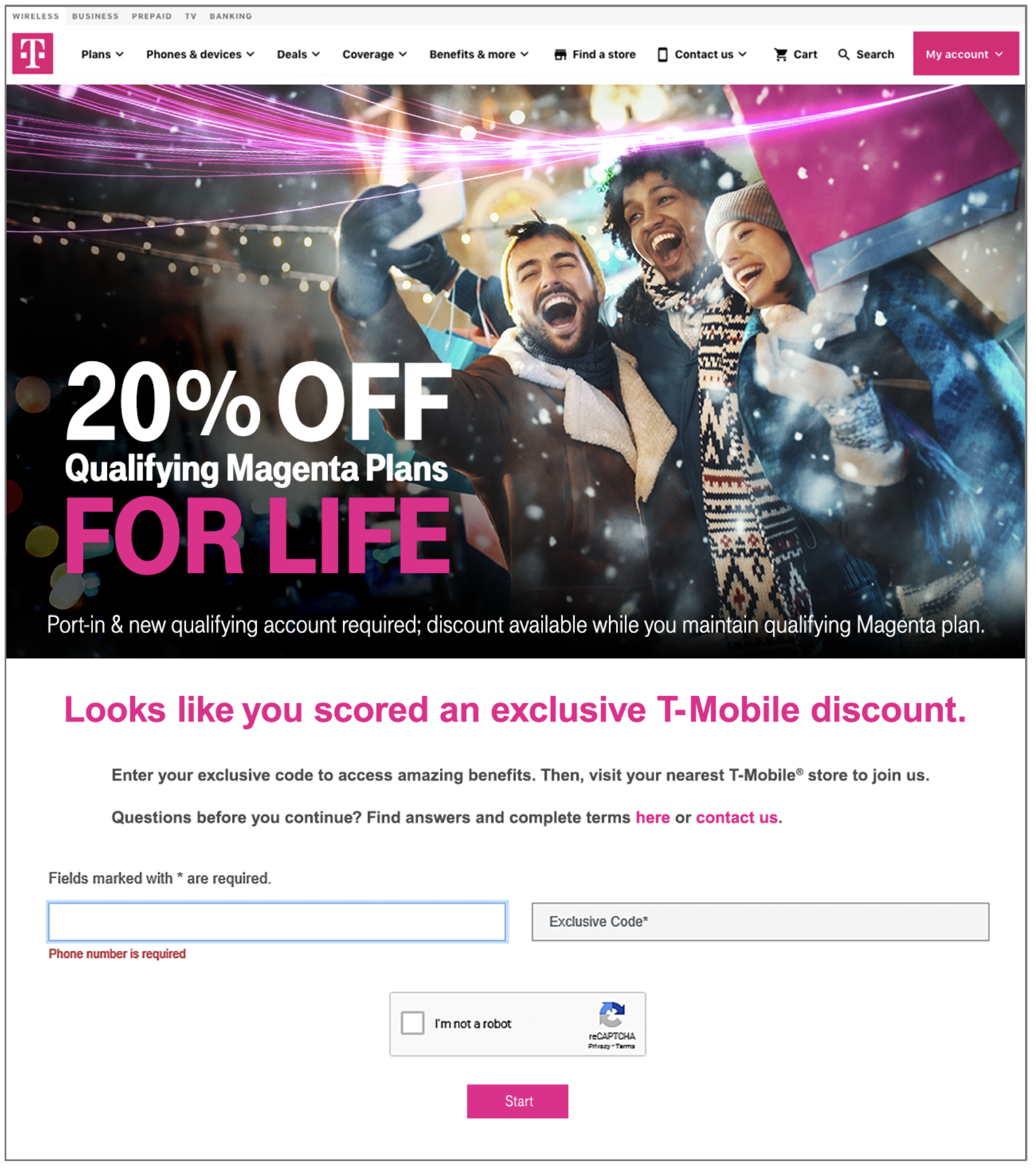Screen dimensions: 1036x1168
Task: Expand the Coverage menu
Action: click(374, 54)
